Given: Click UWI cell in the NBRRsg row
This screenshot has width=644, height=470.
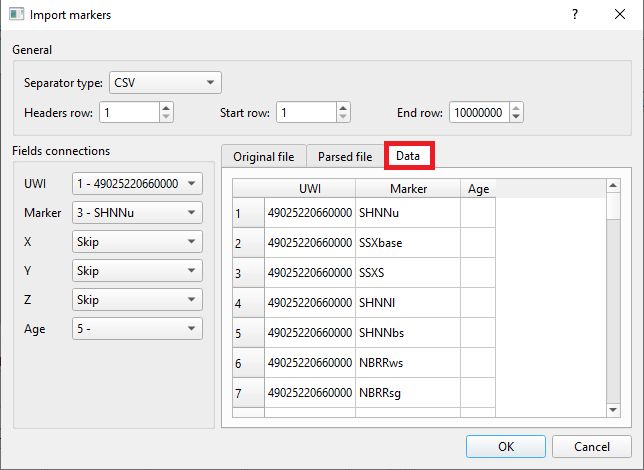Looking at the screenshot, I should (310, 393).
